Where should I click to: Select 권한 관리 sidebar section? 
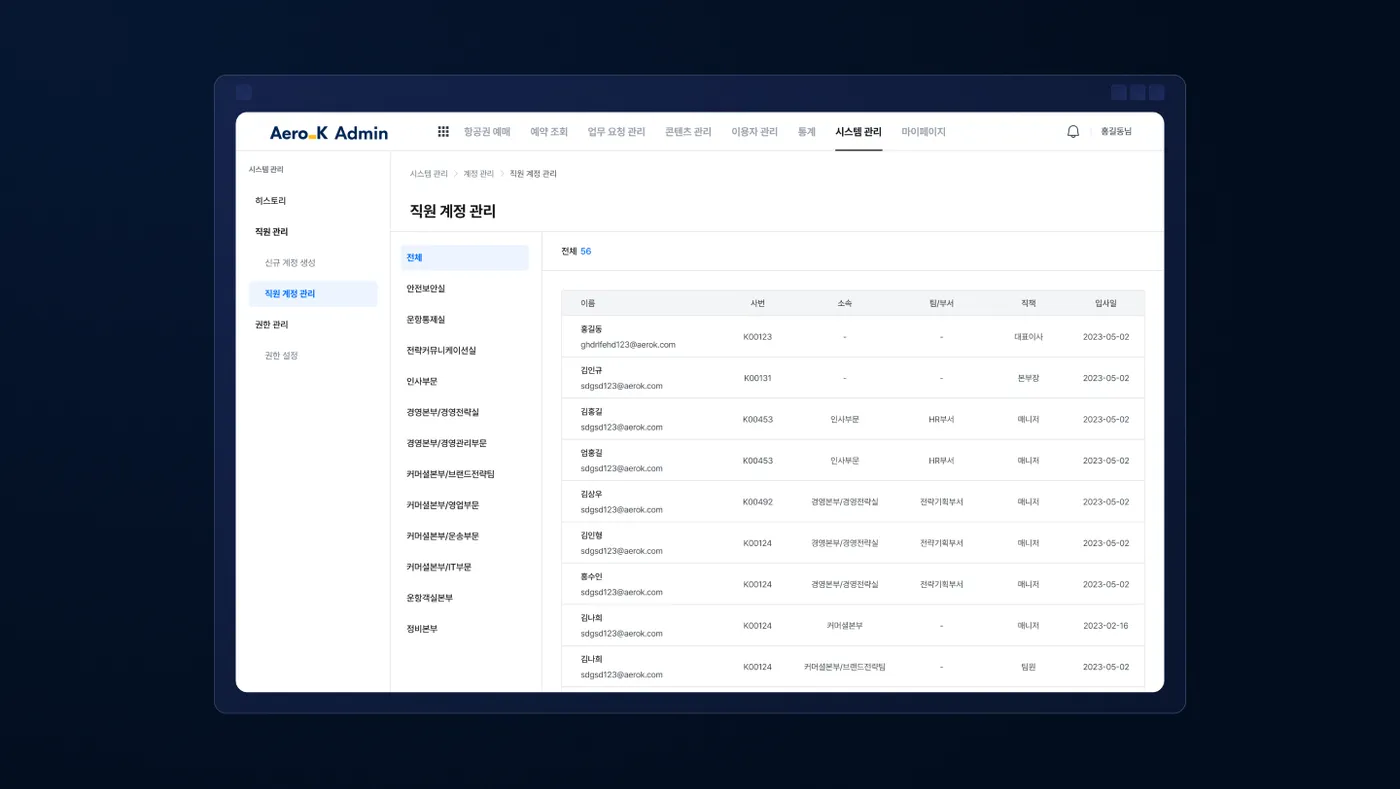click(271, 325)
